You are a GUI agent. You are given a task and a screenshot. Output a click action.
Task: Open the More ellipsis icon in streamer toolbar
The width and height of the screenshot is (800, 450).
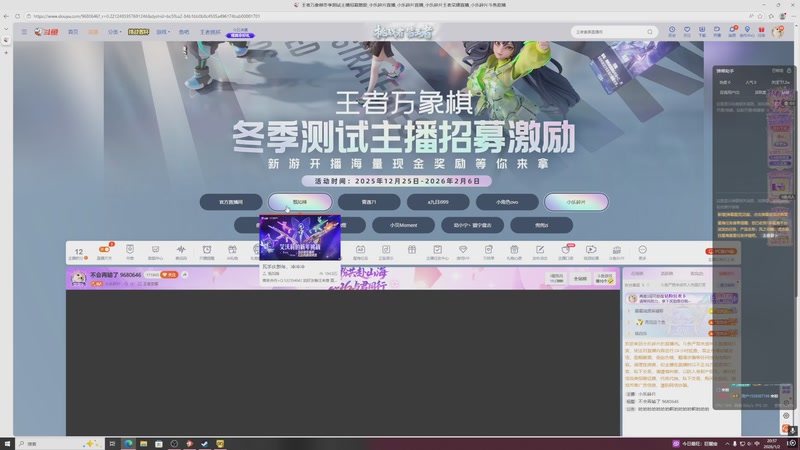(642, 251)
